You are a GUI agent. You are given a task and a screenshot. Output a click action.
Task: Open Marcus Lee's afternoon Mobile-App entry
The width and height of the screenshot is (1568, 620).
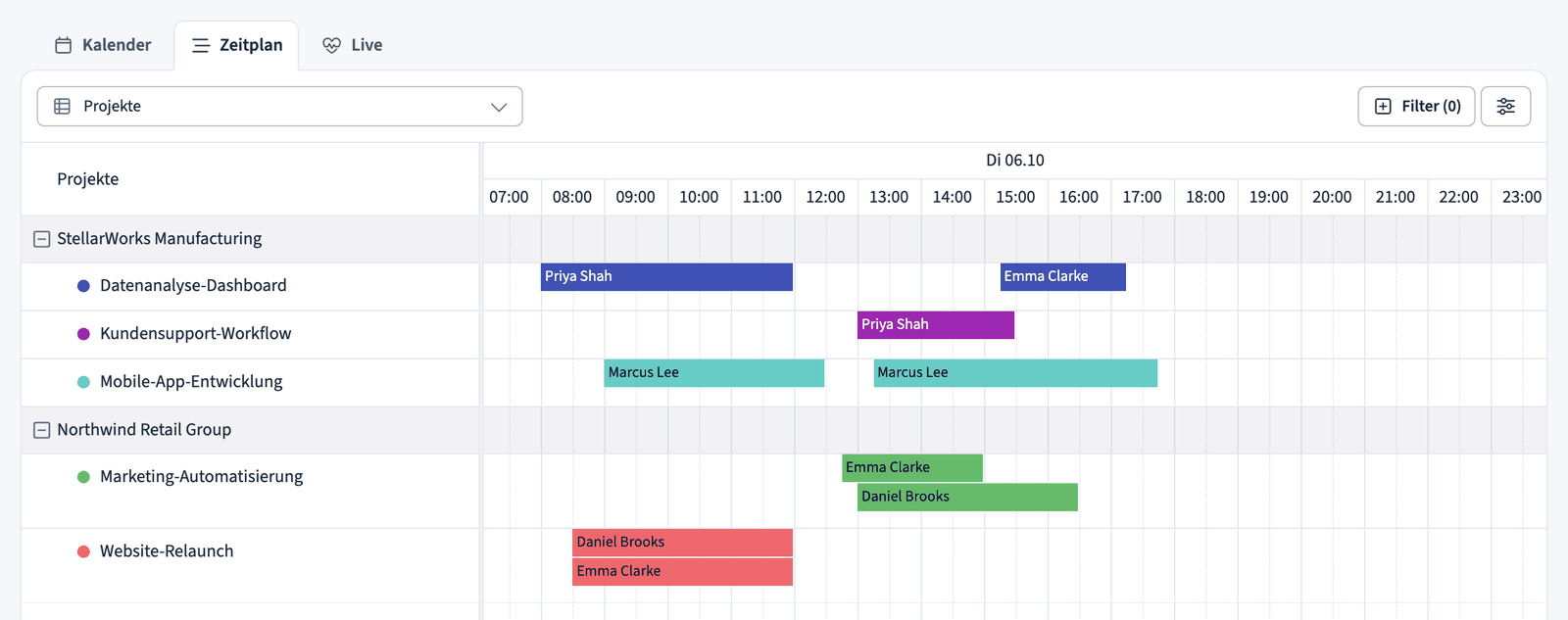pos(1015,373)
